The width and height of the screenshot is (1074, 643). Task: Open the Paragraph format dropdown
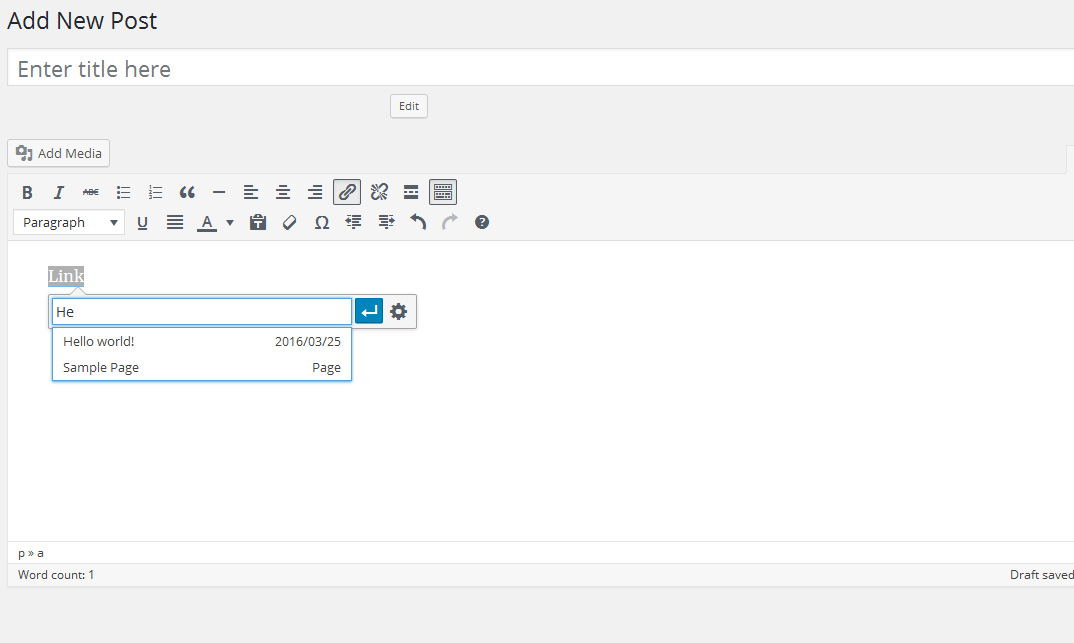[x=69, y=223]
